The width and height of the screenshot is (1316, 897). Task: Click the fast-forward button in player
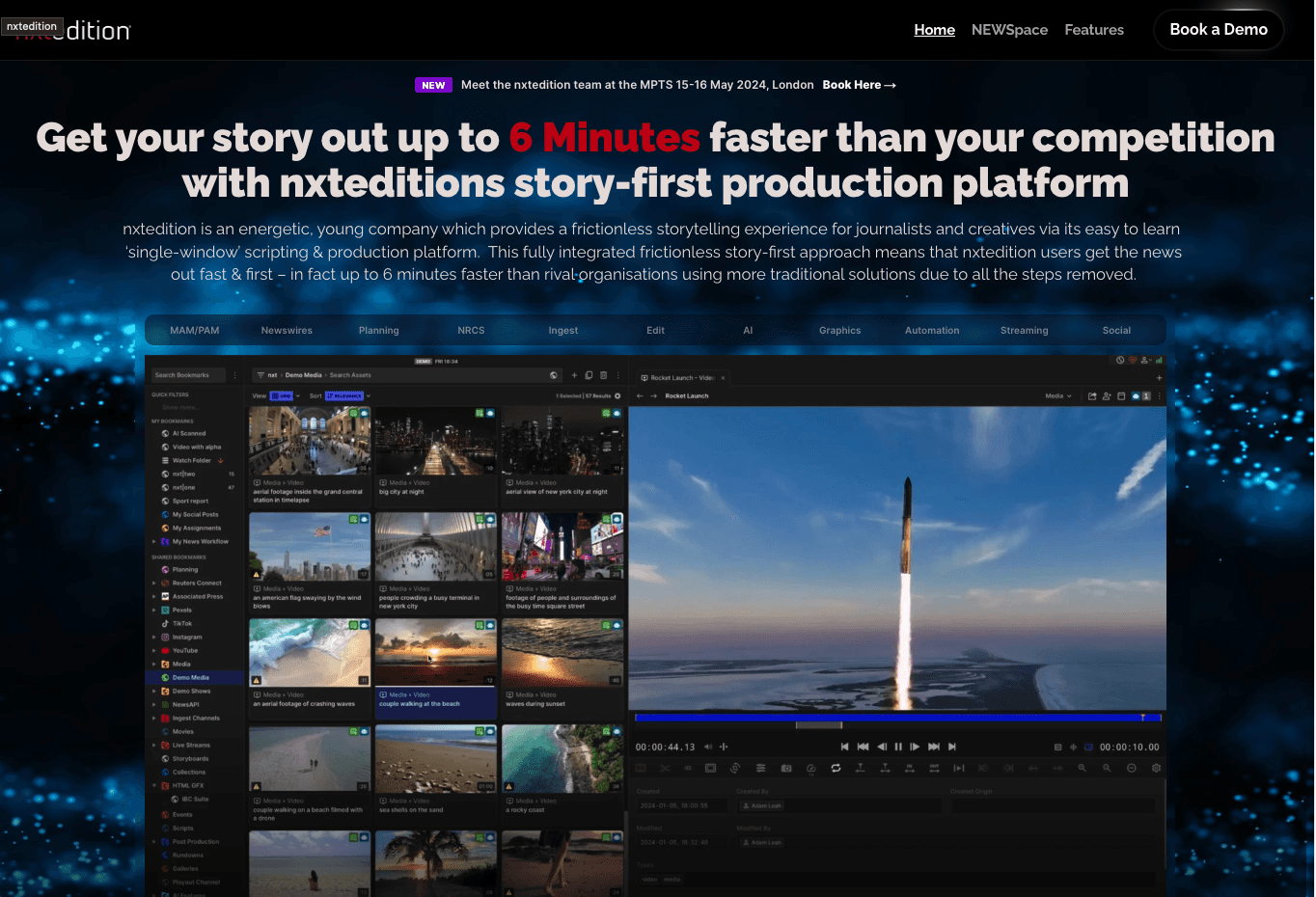[x=933, y=747]
